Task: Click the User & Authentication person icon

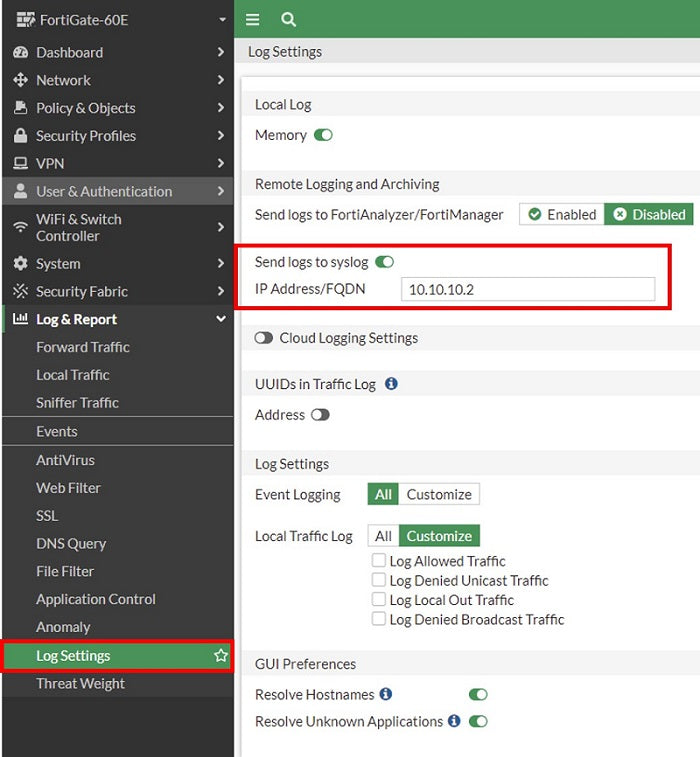Action: (x=20, y=191)
